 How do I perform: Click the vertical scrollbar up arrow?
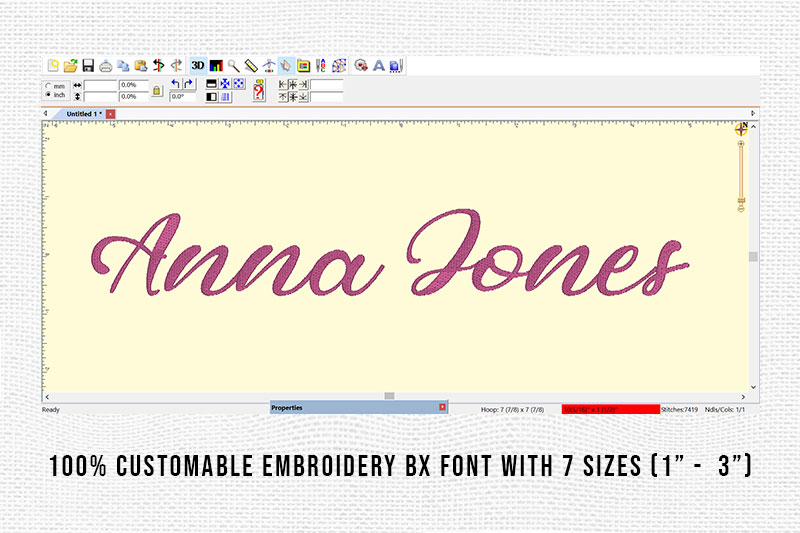pyautogui.click(x=753, y=126)
